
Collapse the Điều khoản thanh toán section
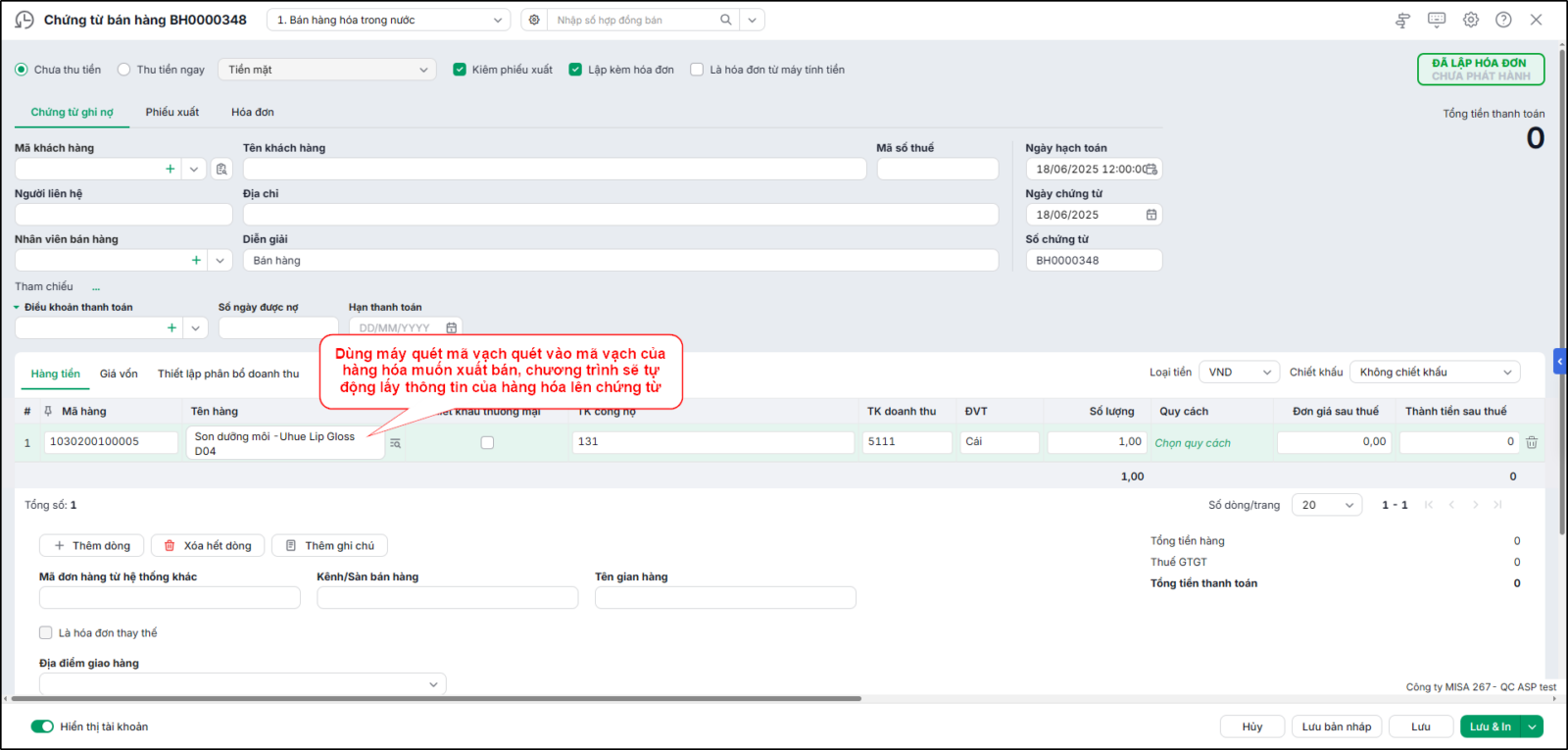tap(17, 308)
